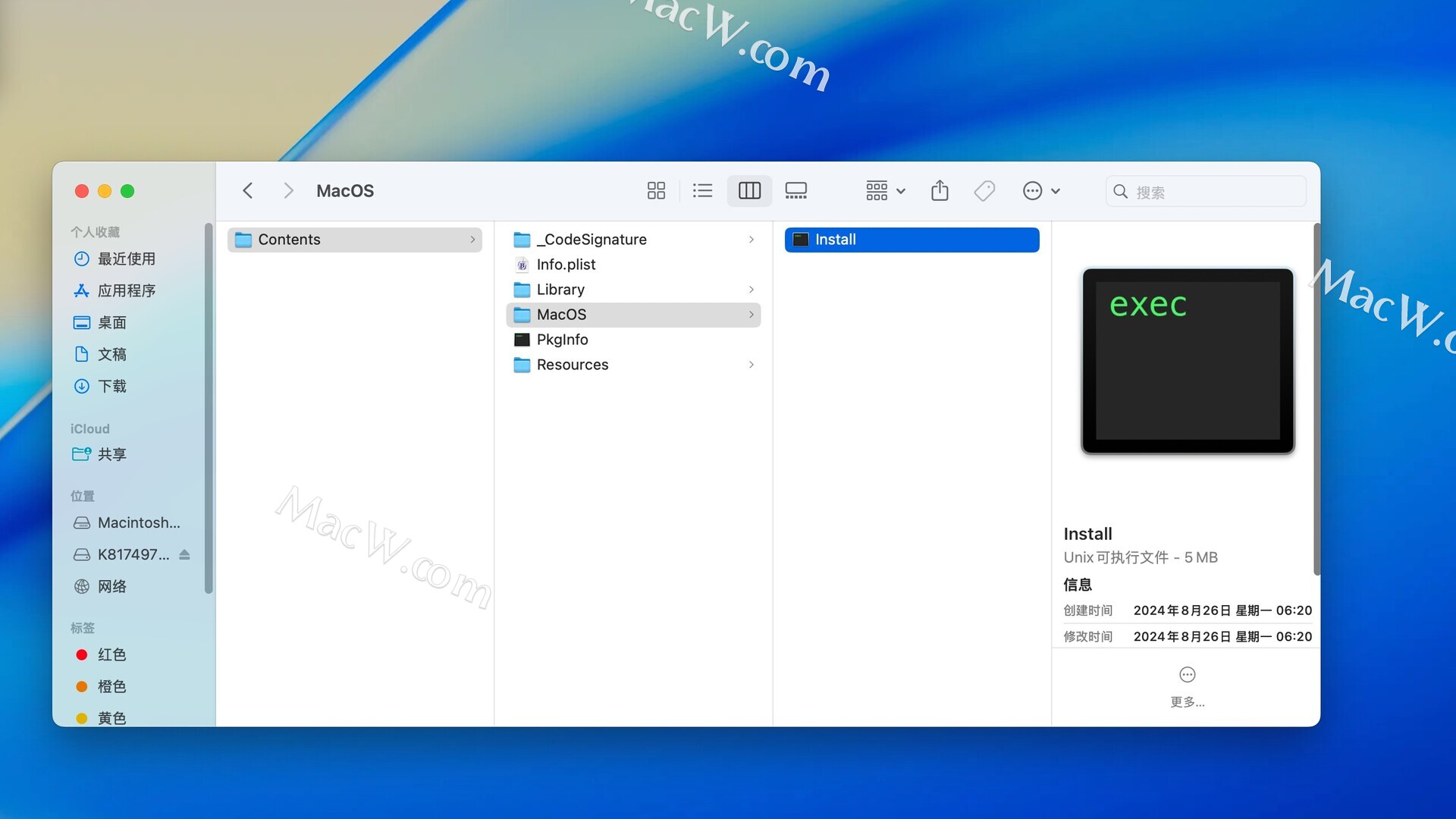Open 最近使用 in sidebar
This screenshot has width=1456, height=819.
click(126, 259)
